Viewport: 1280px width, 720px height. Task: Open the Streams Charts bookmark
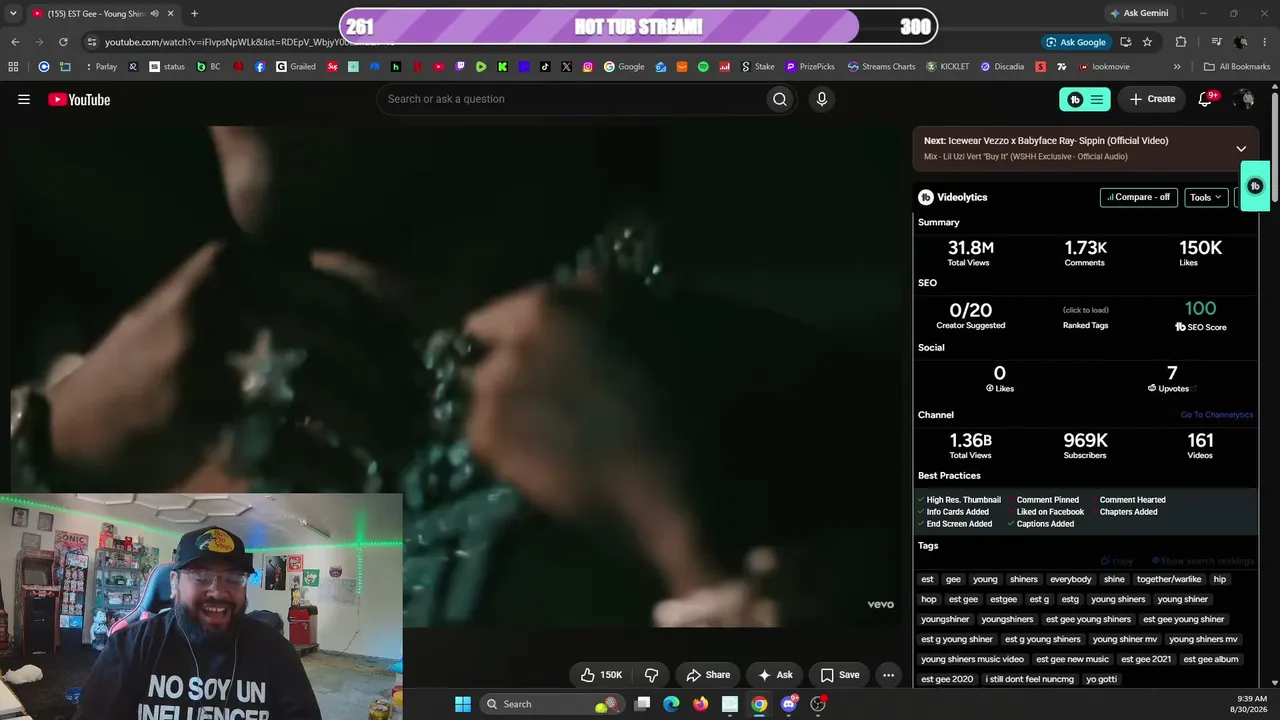[881, 67]
